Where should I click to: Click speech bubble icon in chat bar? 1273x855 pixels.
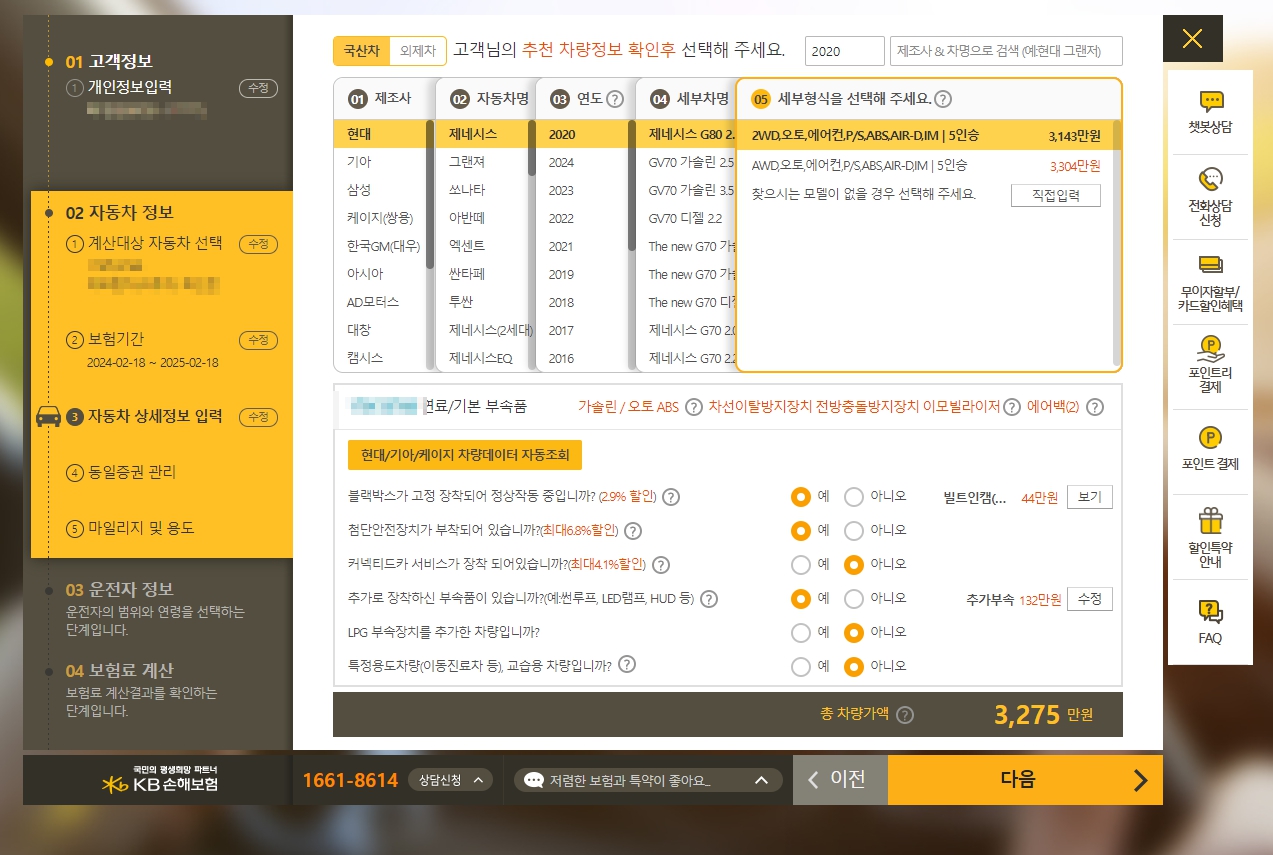(534, 780)
